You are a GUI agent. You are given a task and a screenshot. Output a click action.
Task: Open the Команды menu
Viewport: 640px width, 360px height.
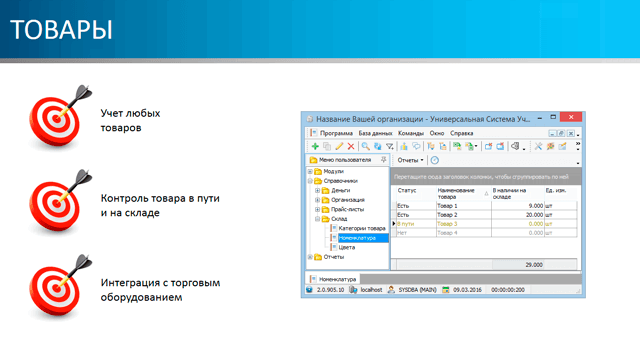pos(411,133)
